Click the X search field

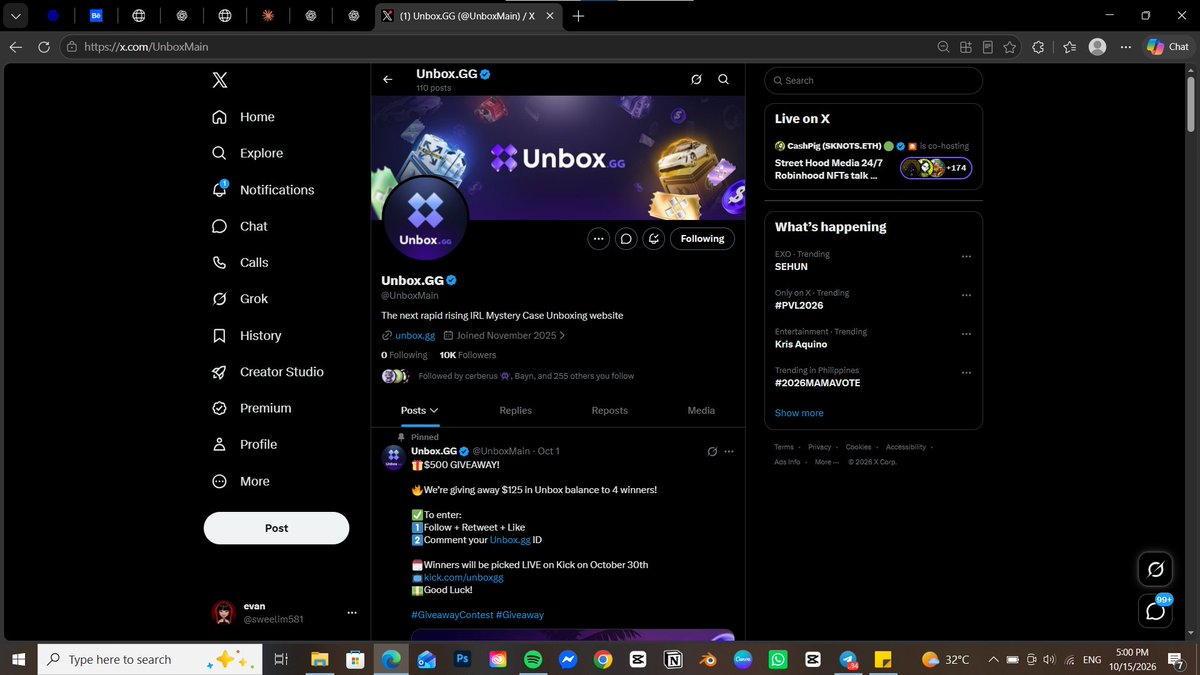pyautogui.click(x=873, y=80)
